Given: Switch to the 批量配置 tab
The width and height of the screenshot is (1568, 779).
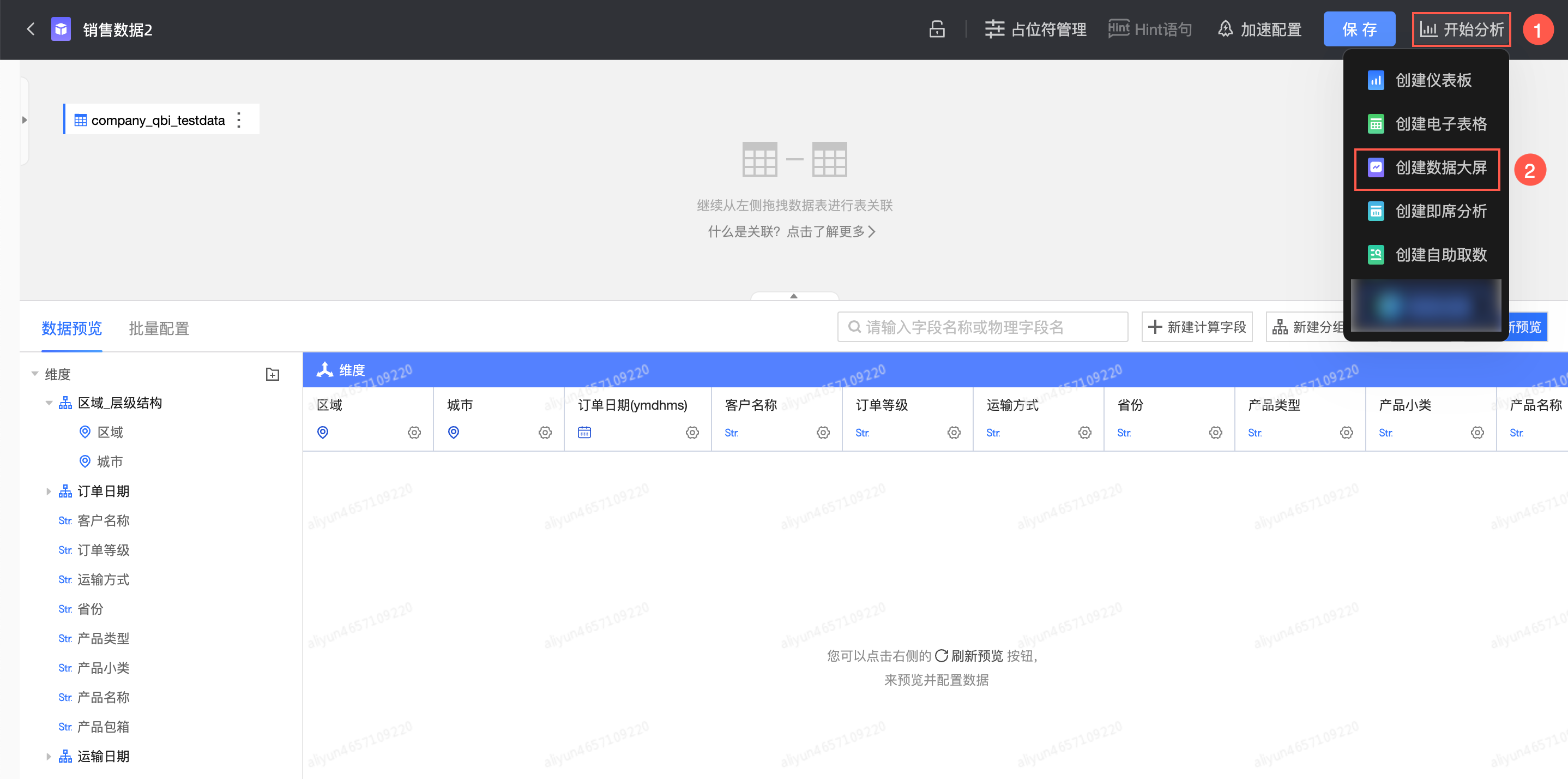Looking at the screenshot, I should 159,328.
